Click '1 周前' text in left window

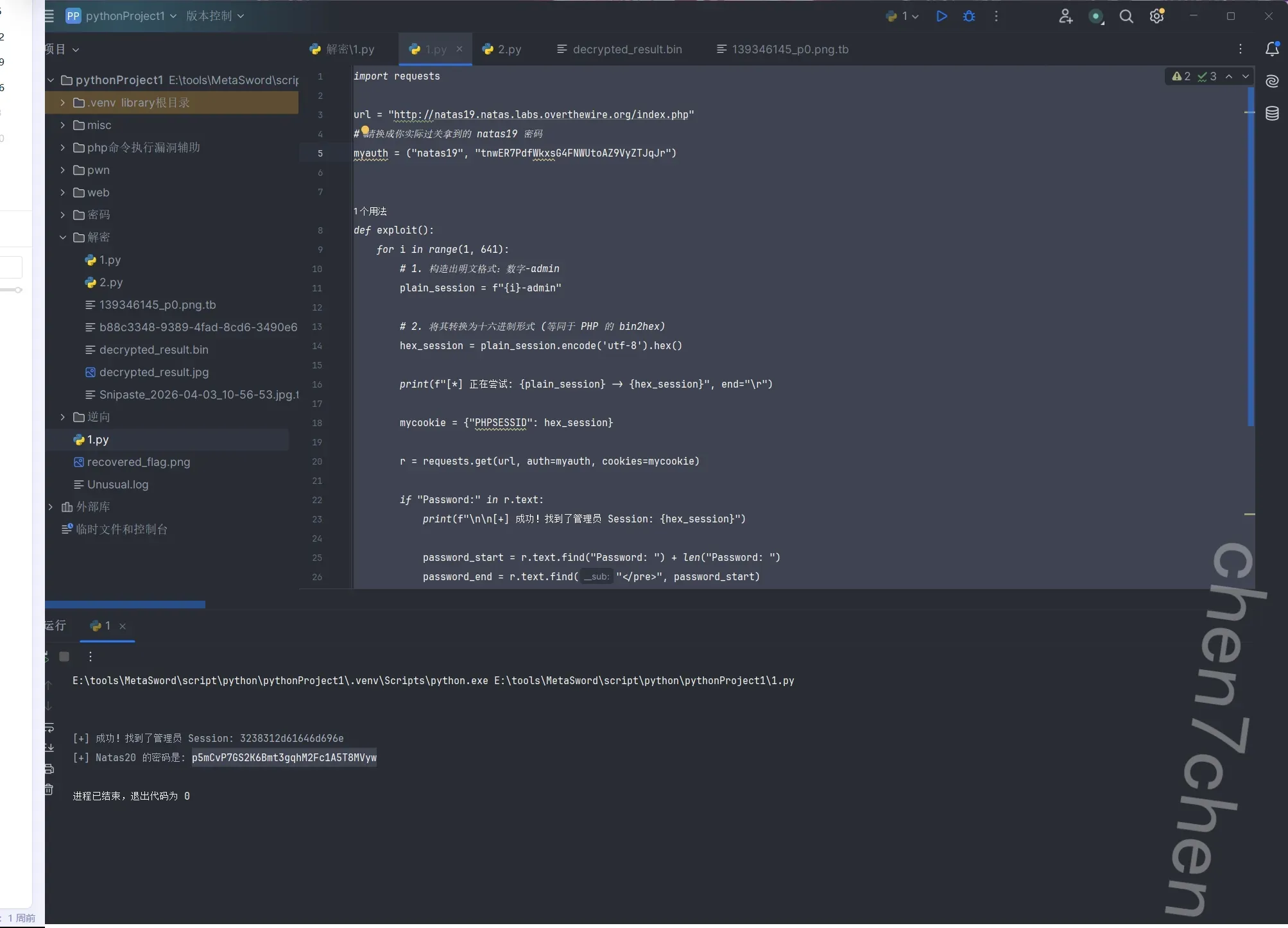[22, 918]
